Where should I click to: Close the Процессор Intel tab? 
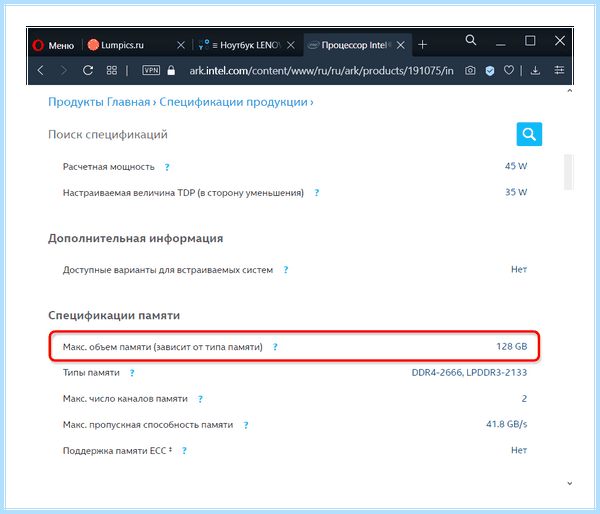(x=401, y=45)
